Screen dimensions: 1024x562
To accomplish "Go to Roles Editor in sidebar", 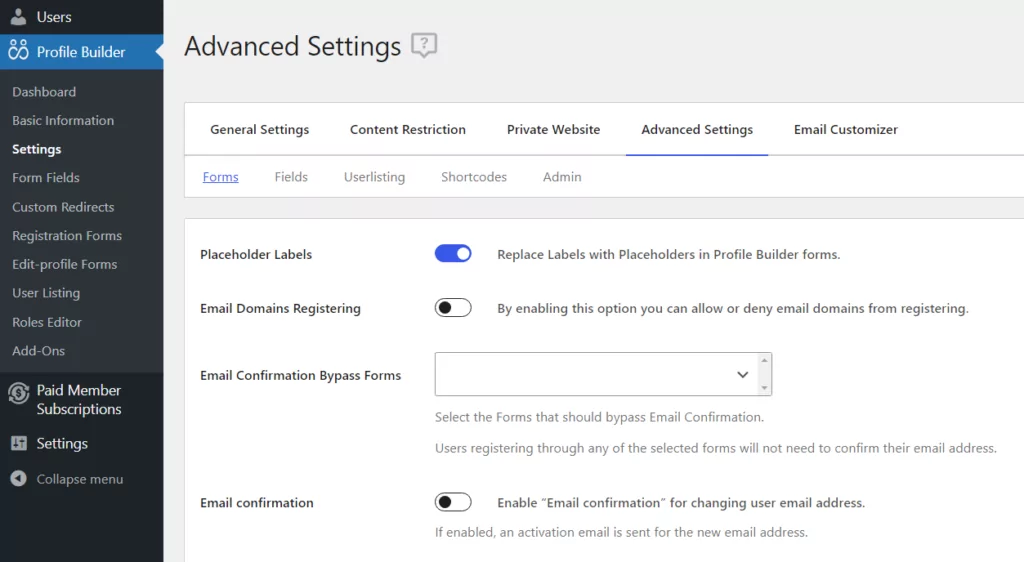I will pos(46,322).
